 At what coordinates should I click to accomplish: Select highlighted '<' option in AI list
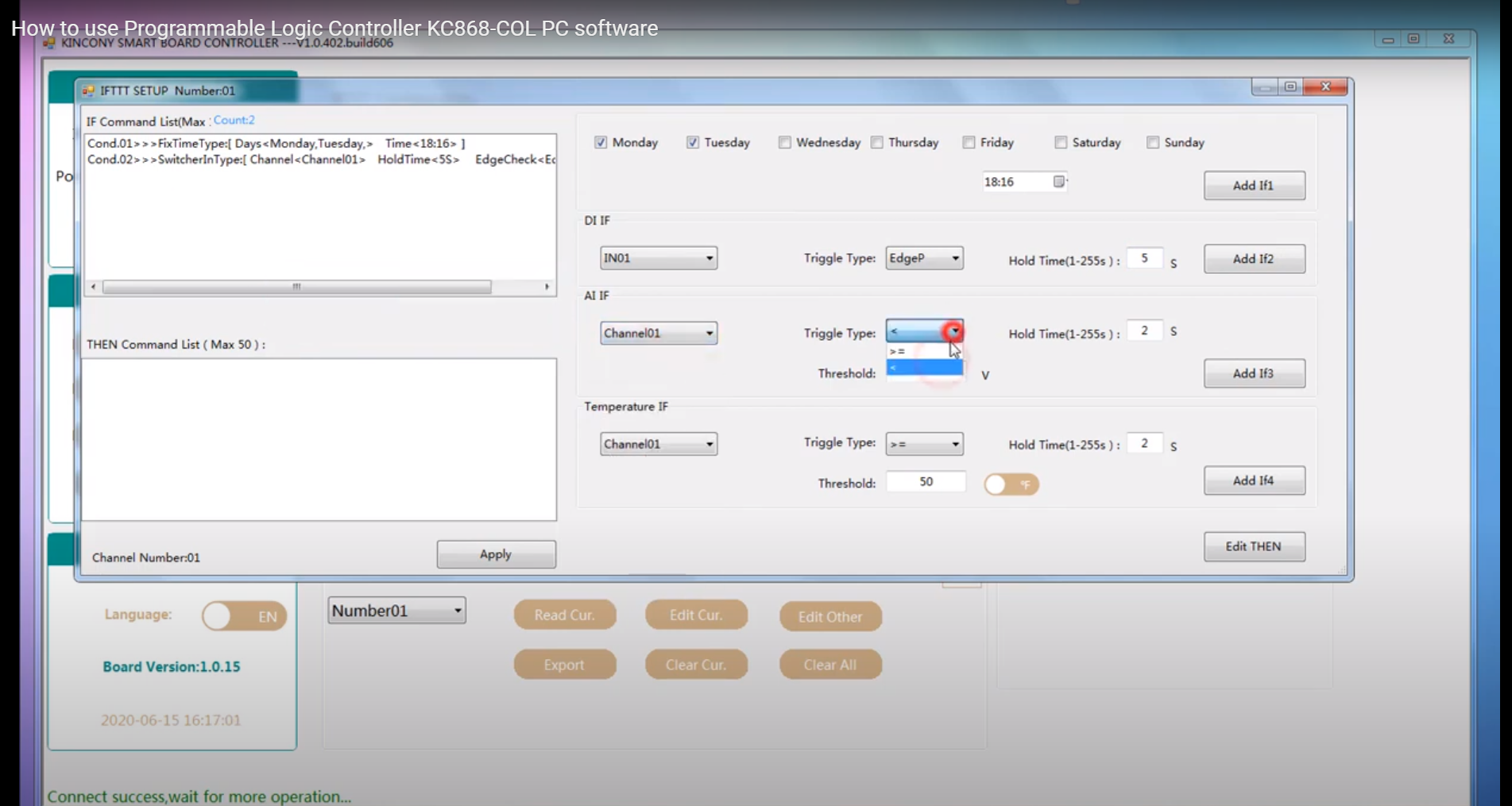(x=923, y=368)
